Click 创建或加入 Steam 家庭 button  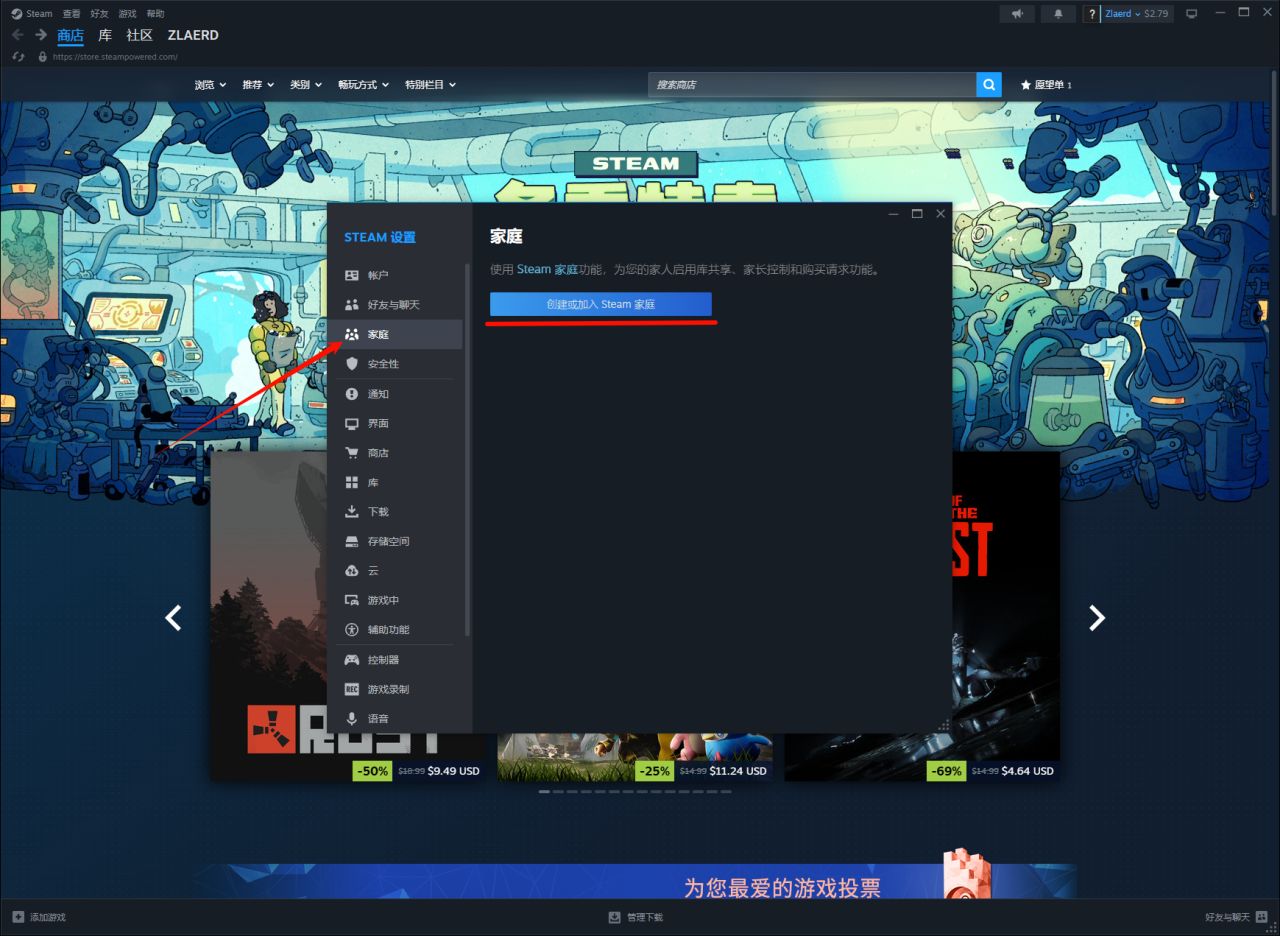coord(600,304)
